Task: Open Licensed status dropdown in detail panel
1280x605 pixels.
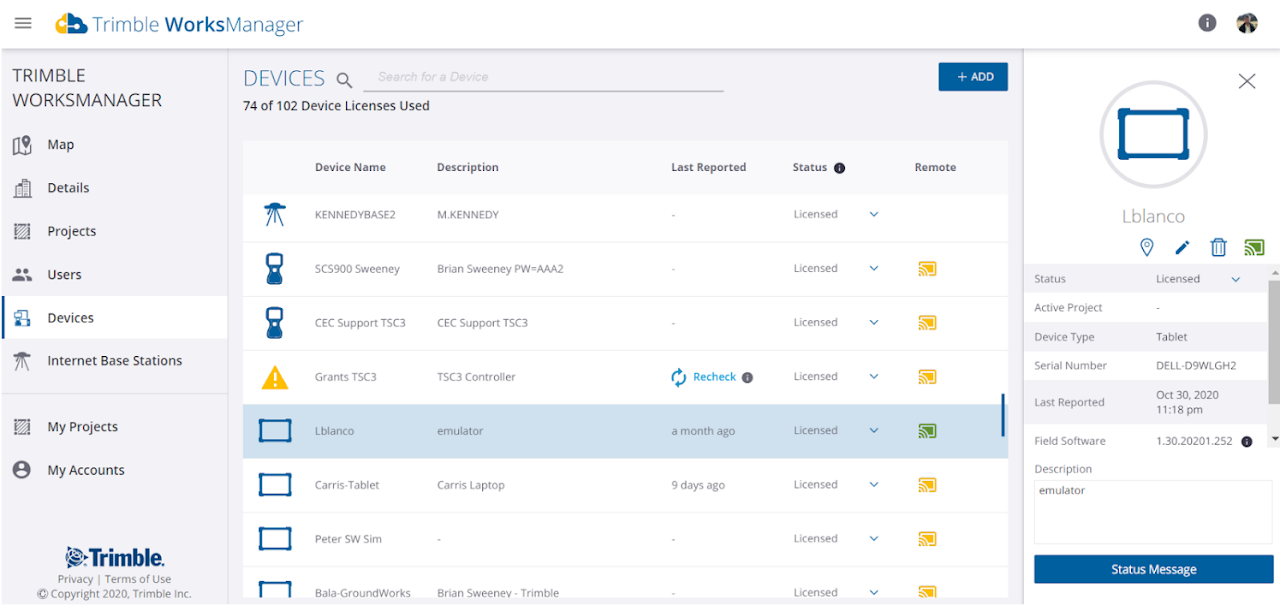Action: (1236, 279)
